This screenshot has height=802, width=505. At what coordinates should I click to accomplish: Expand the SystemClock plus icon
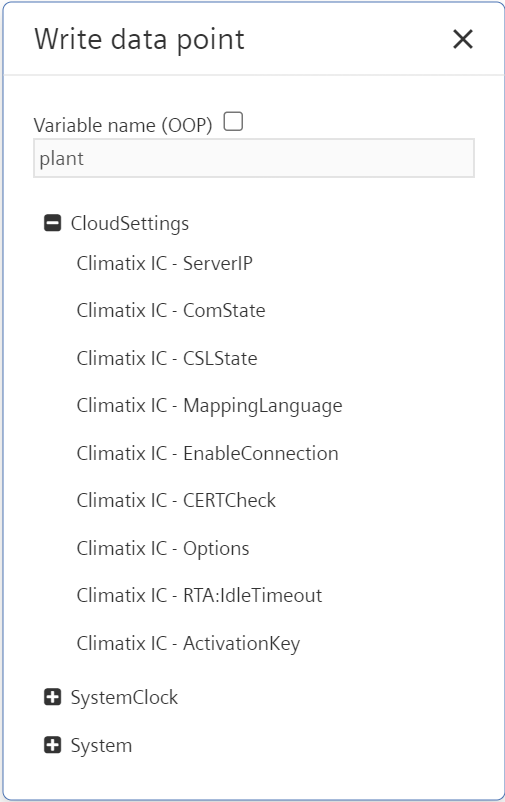[53, 697]
